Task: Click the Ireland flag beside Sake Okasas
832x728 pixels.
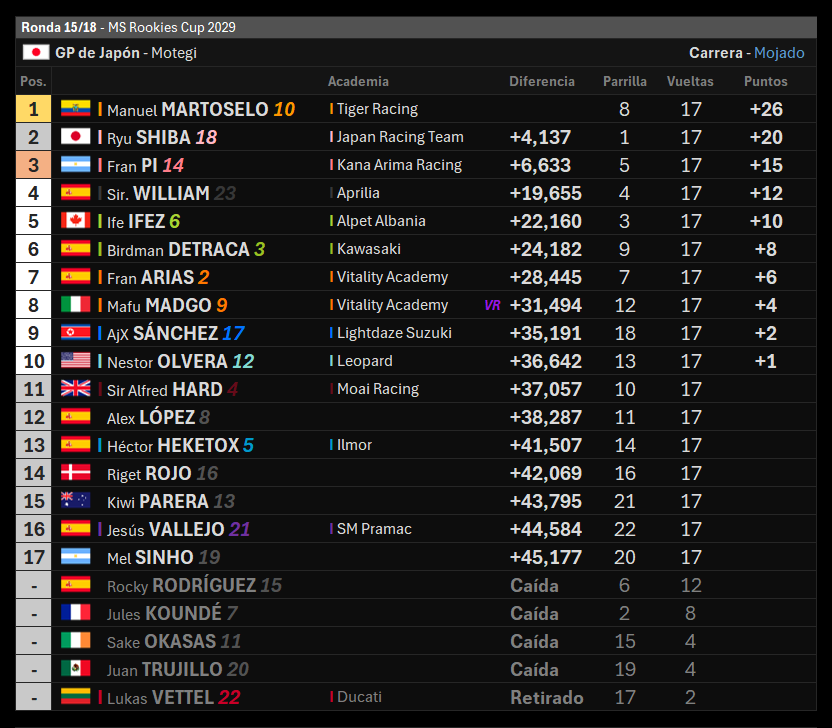Action: [x=75, y=640]
